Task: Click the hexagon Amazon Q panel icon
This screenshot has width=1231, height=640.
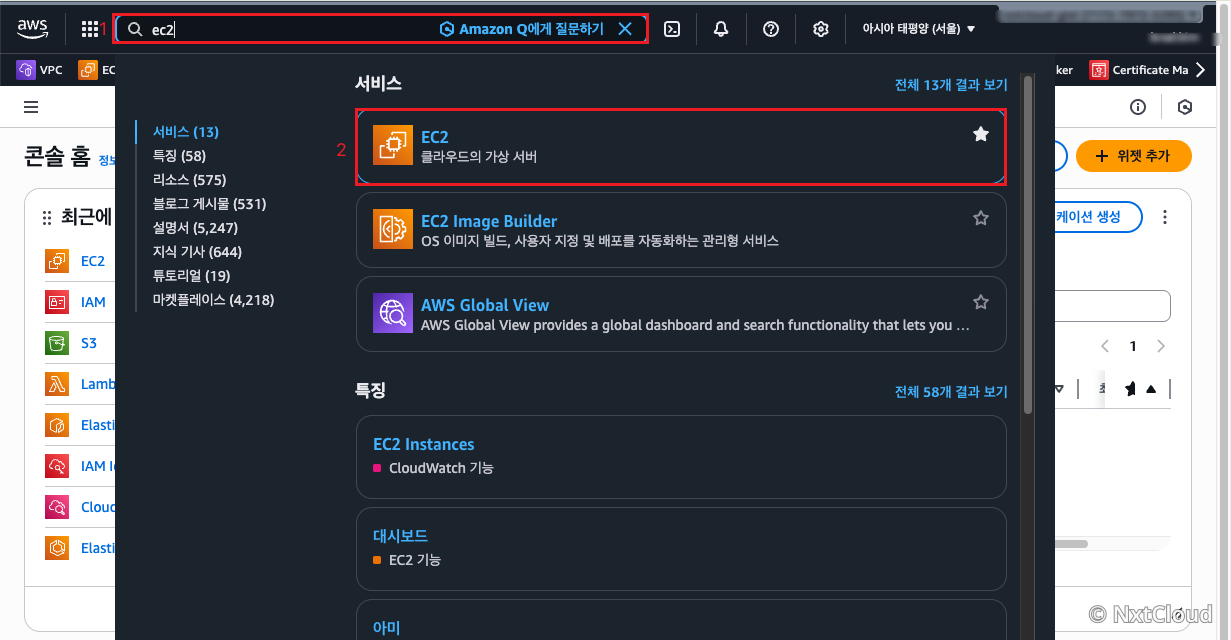Action: pos(1185,107)
